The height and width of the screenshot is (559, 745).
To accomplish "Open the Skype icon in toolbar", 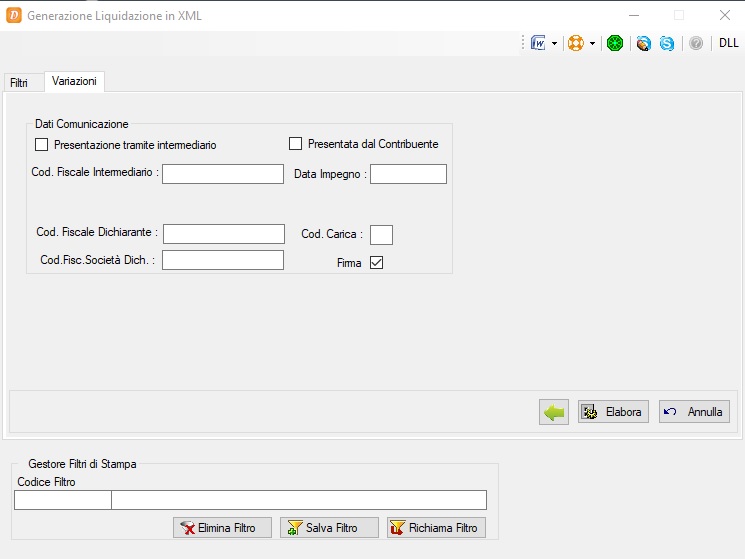I will click(x=667, y=43).
